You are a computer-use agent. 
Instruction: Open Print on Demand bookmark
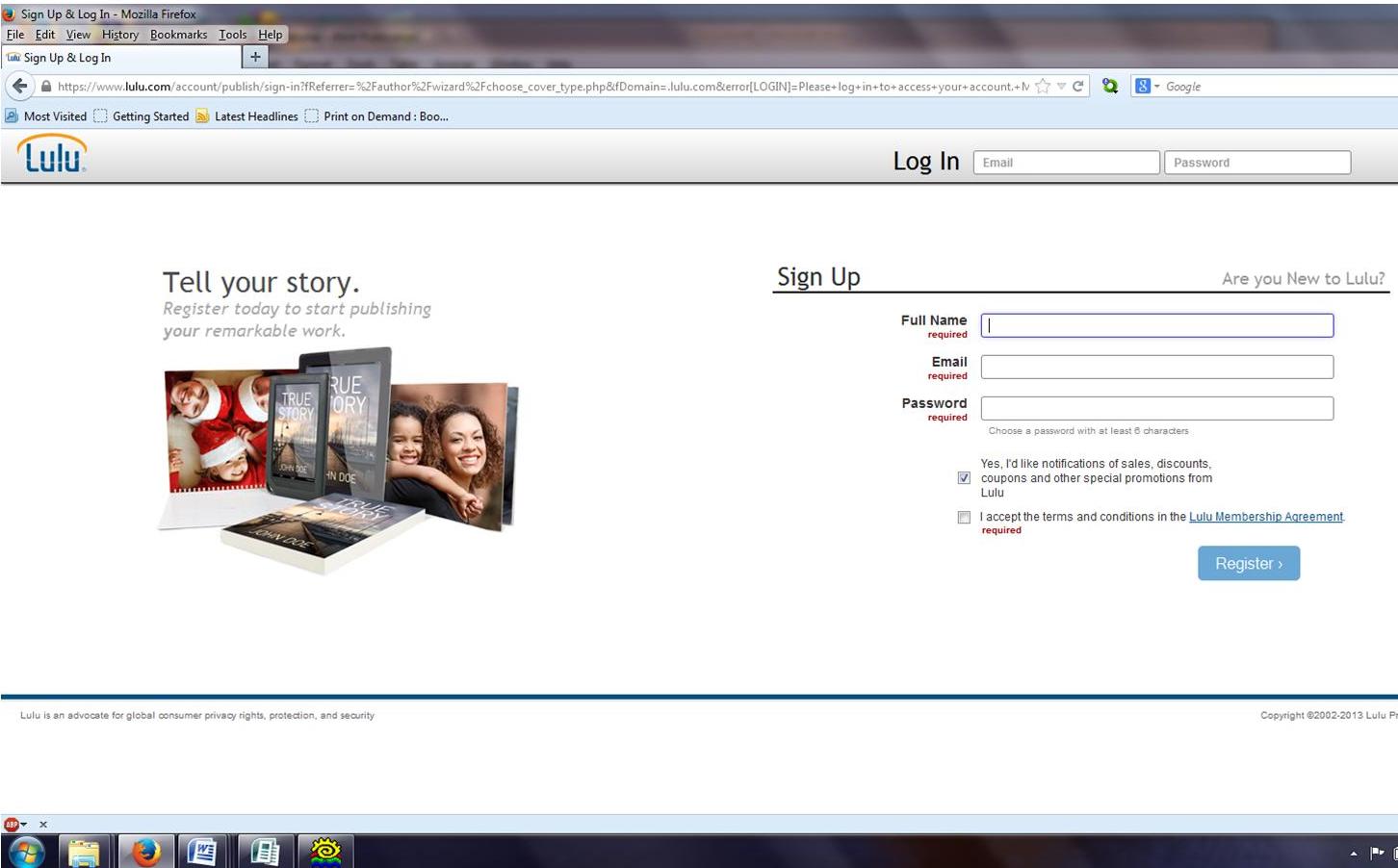pyautogui.click(x=376, y=116)
